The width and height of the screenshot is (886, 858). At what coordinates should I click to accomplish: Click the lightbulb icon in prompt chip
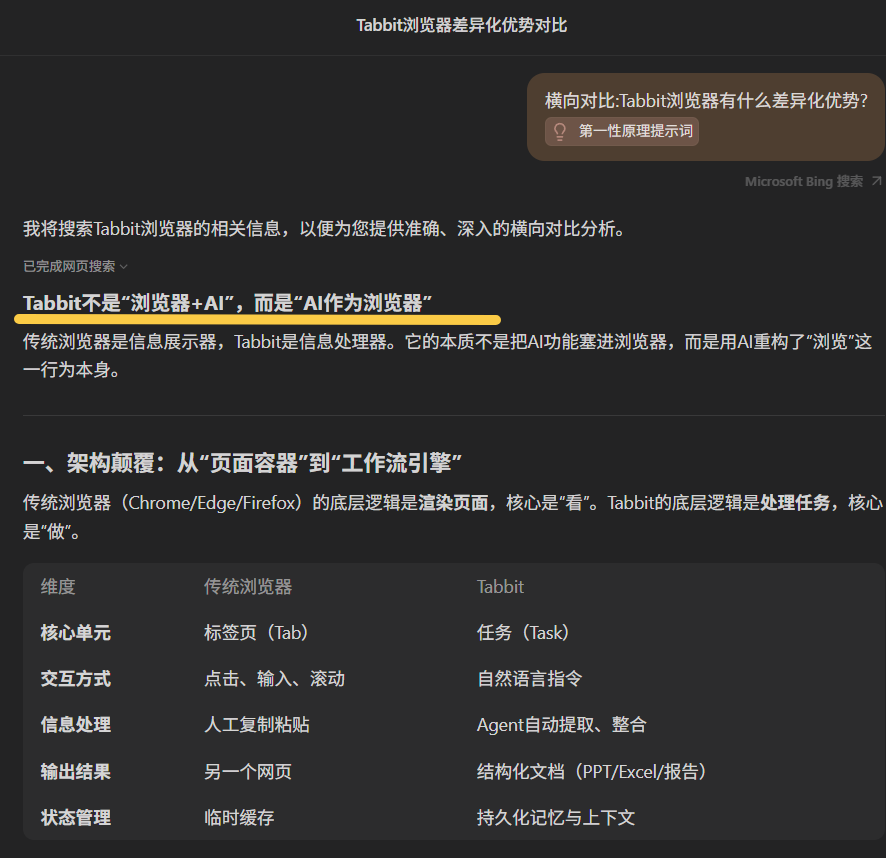(x=559, y=132)
